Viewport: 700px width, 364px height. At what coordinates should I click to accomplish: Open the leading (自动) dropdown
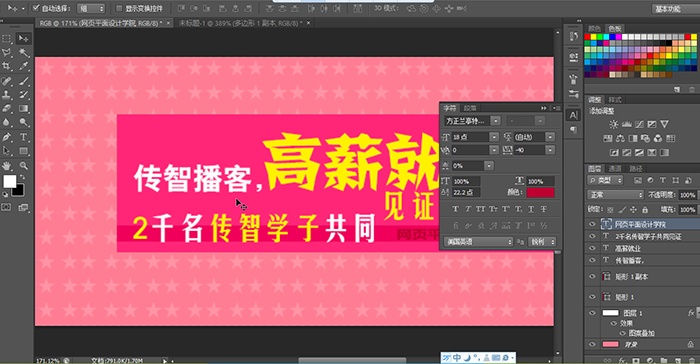coord(550,137)
